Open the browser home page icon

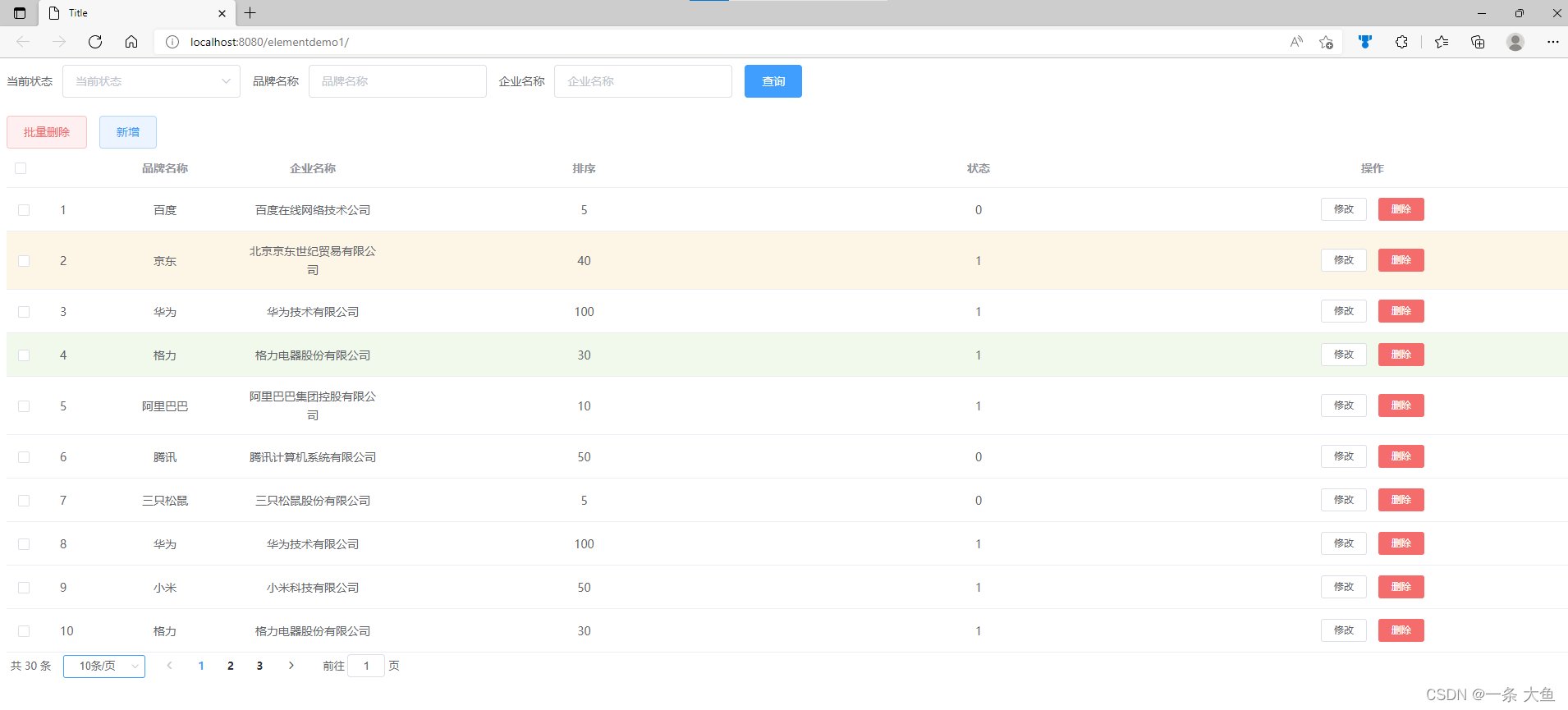pyautogui.click(x=131, y=42)
